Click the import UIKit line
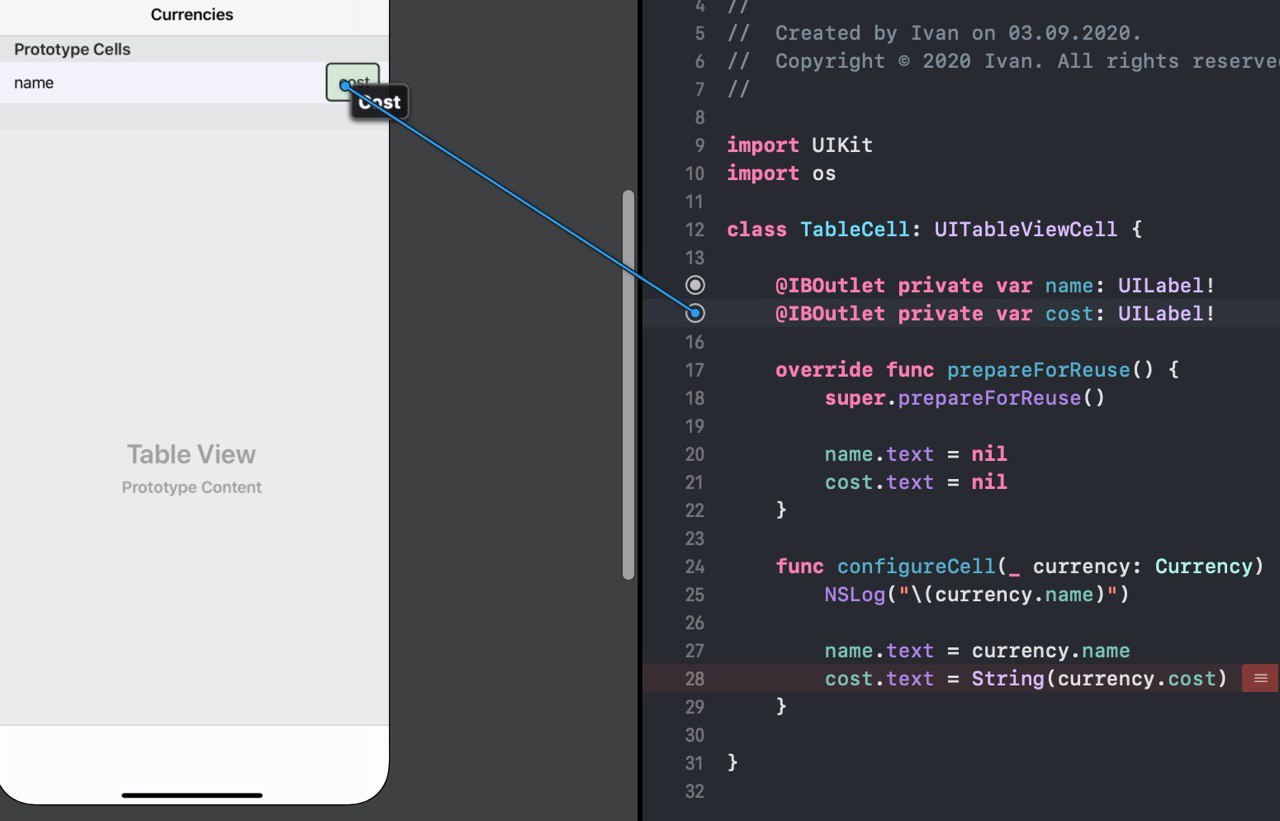Viewport: 1280px width, 821px height. 800,145
